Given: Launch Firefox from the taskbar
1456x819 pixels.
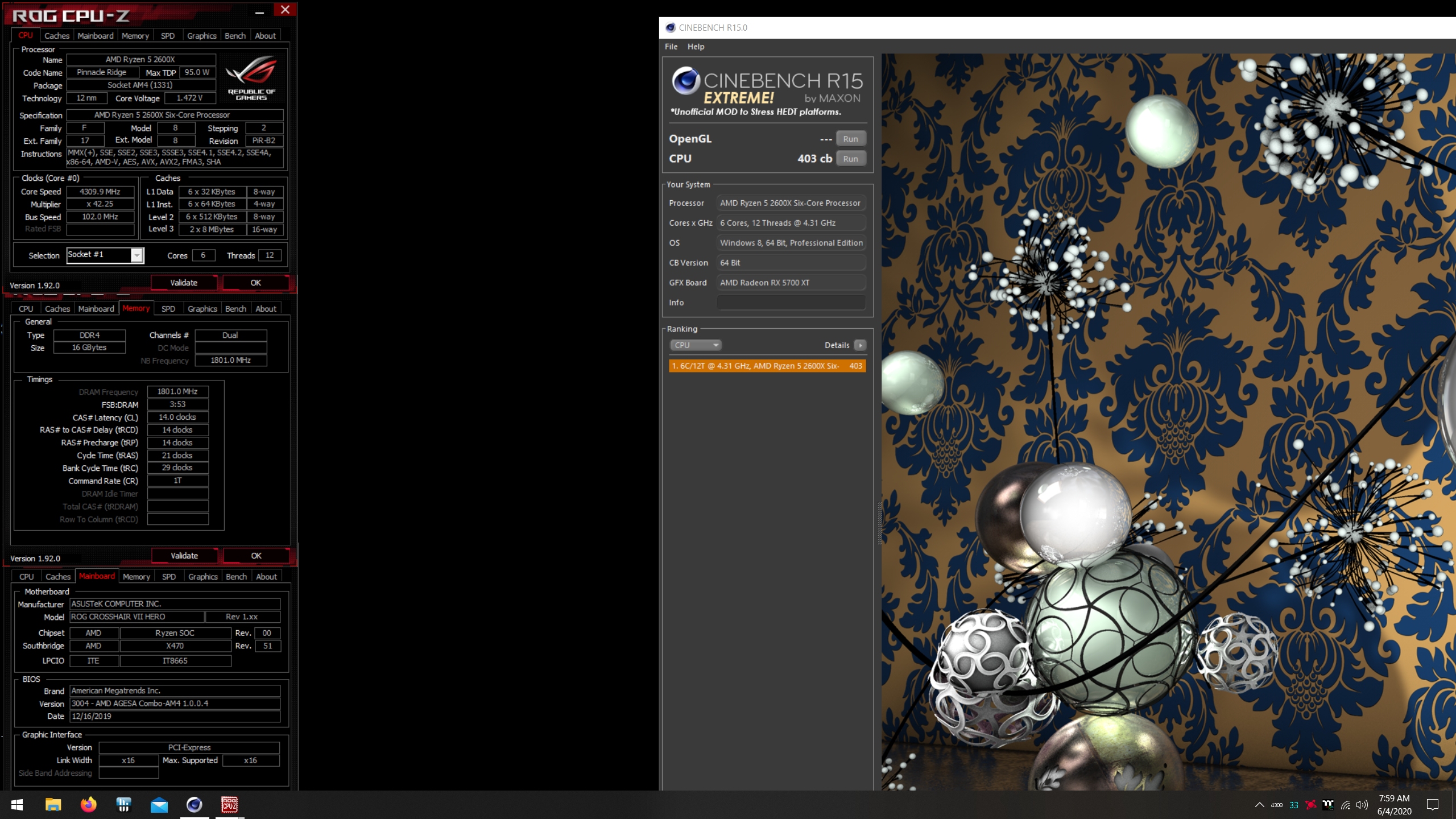Looking at the screenshot, I should 88,805.
